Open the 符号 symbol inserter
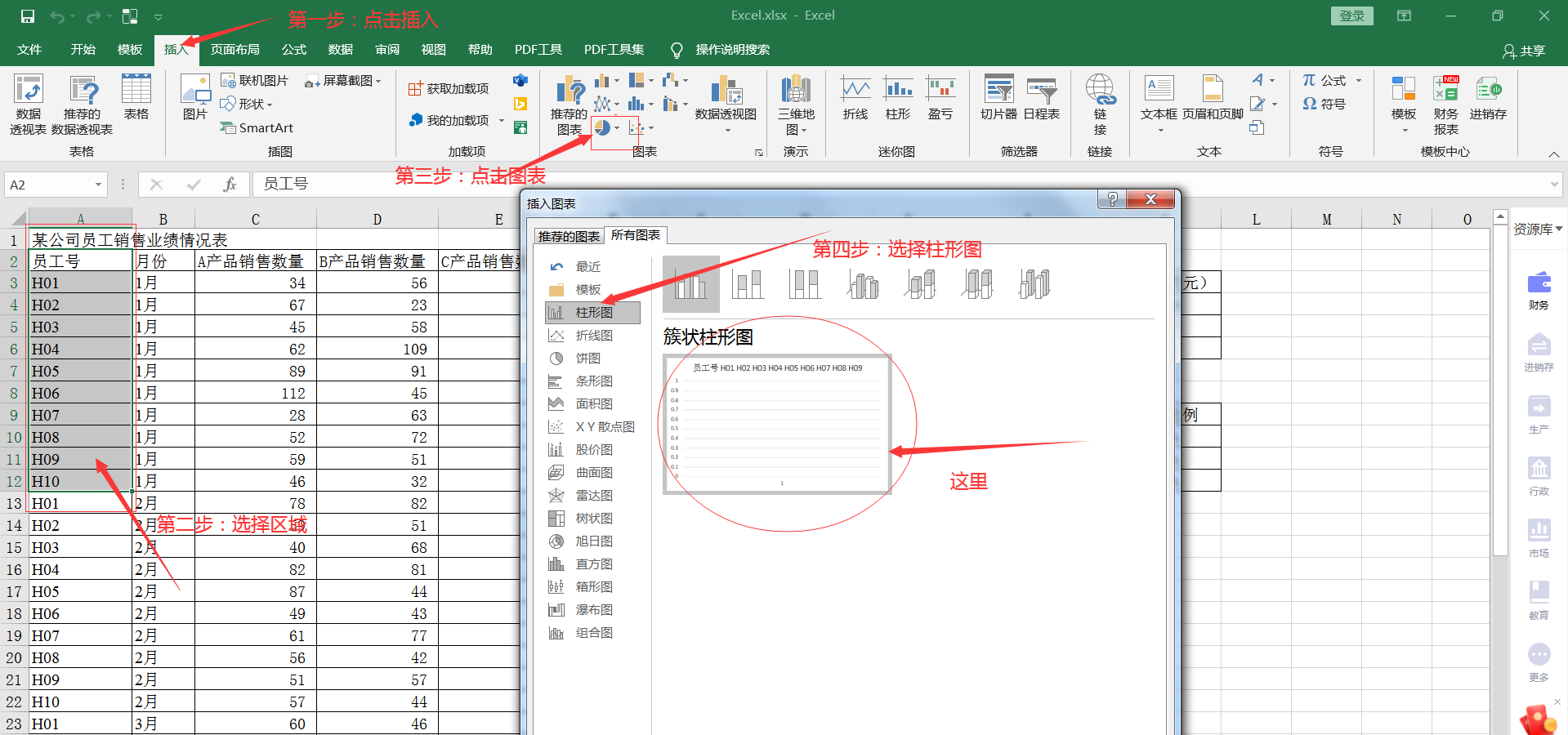 point(1329,104)
